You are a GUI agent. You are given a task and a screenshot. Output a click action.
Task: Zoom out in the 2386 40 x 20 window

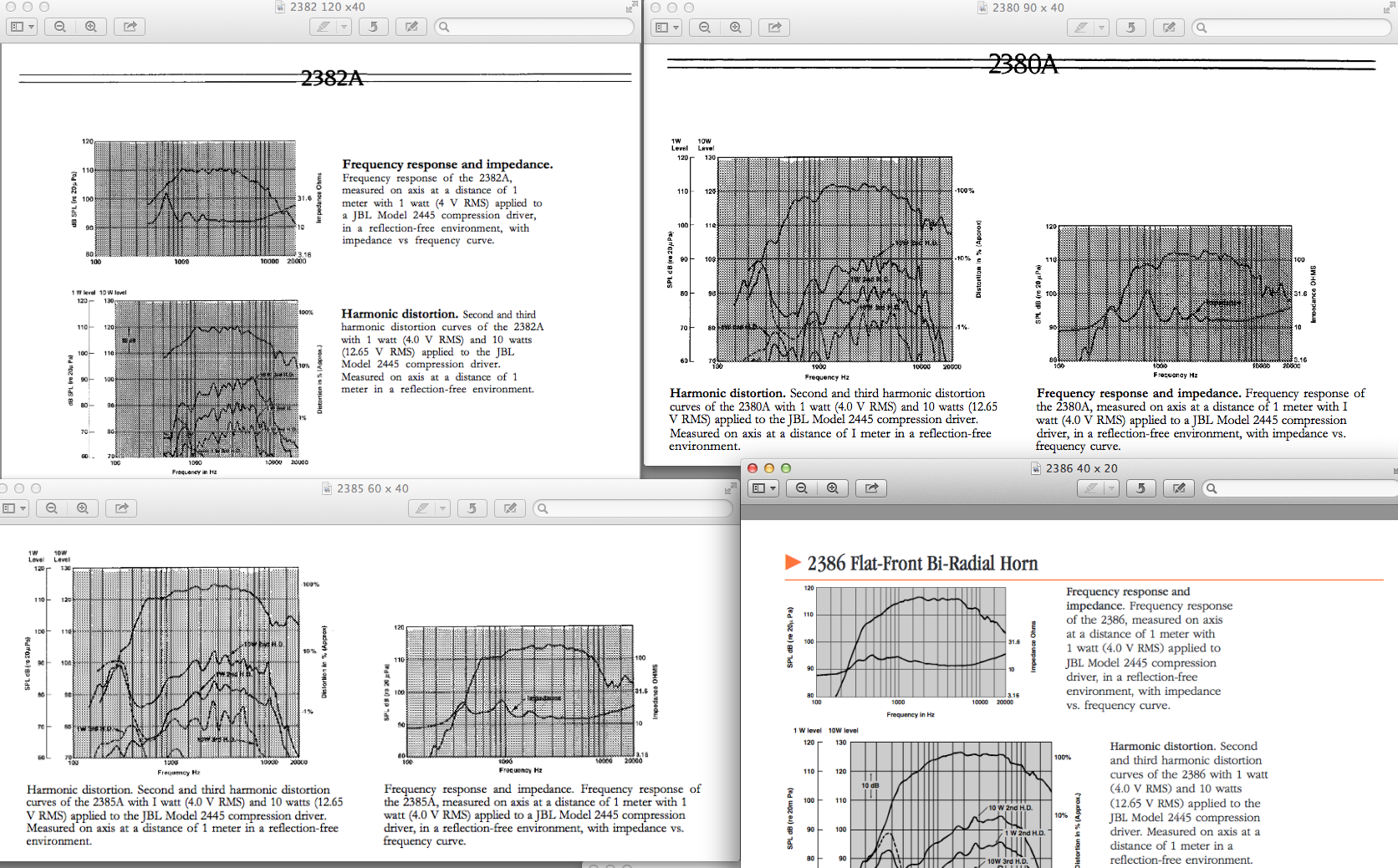point(802,488)
